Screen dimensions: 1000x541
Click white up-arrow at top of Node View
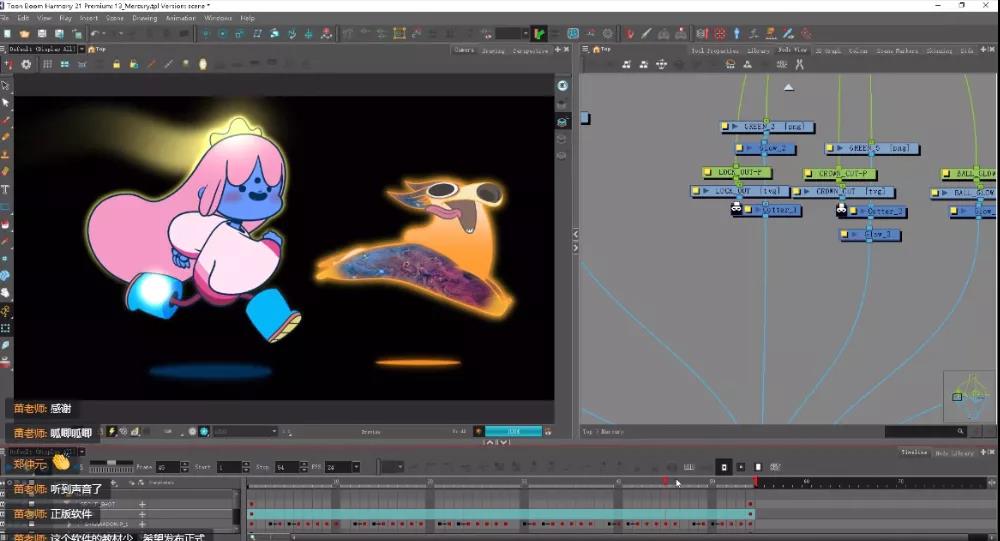click(789, 87)
